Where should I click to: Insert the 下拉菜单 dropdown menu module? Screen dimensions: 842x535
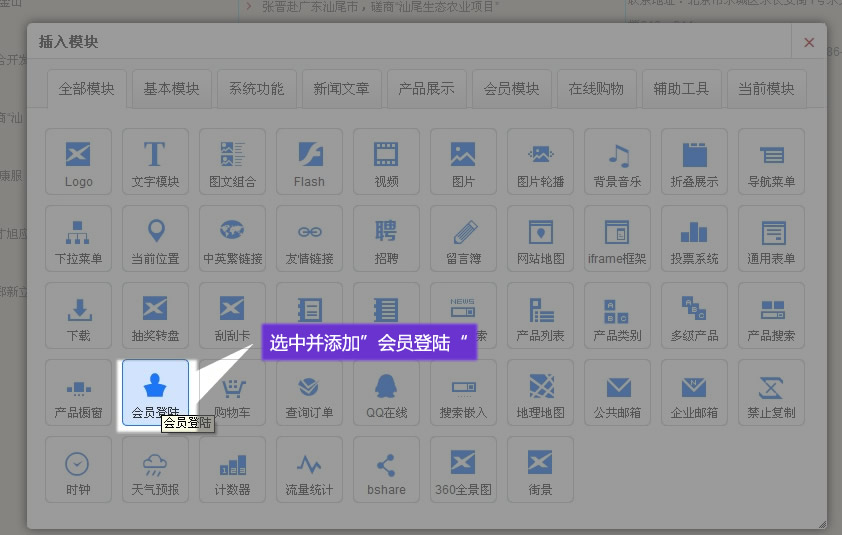click(78, 238)
